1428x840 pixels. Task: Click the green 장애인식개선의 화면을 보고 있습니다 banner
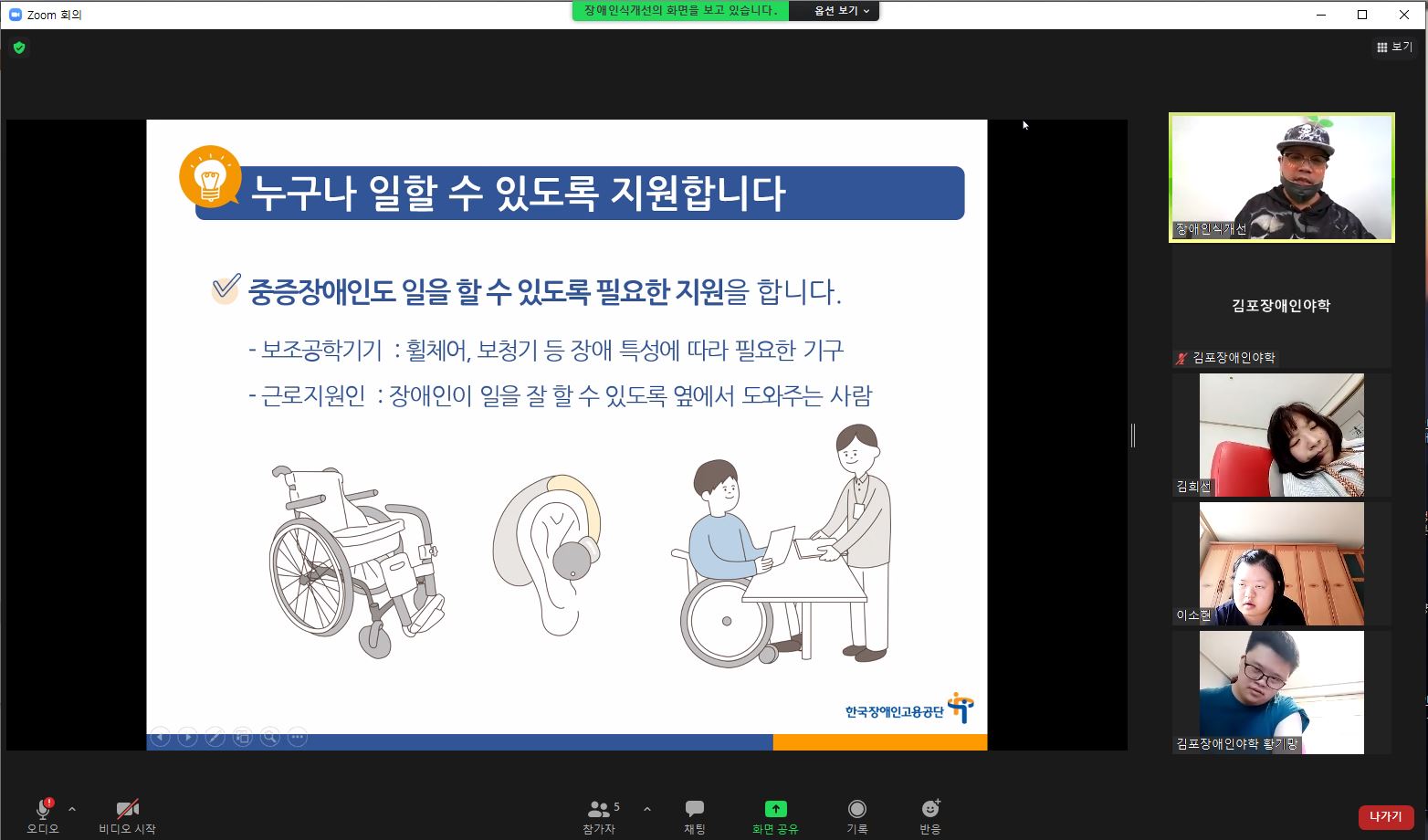(680, 11)
